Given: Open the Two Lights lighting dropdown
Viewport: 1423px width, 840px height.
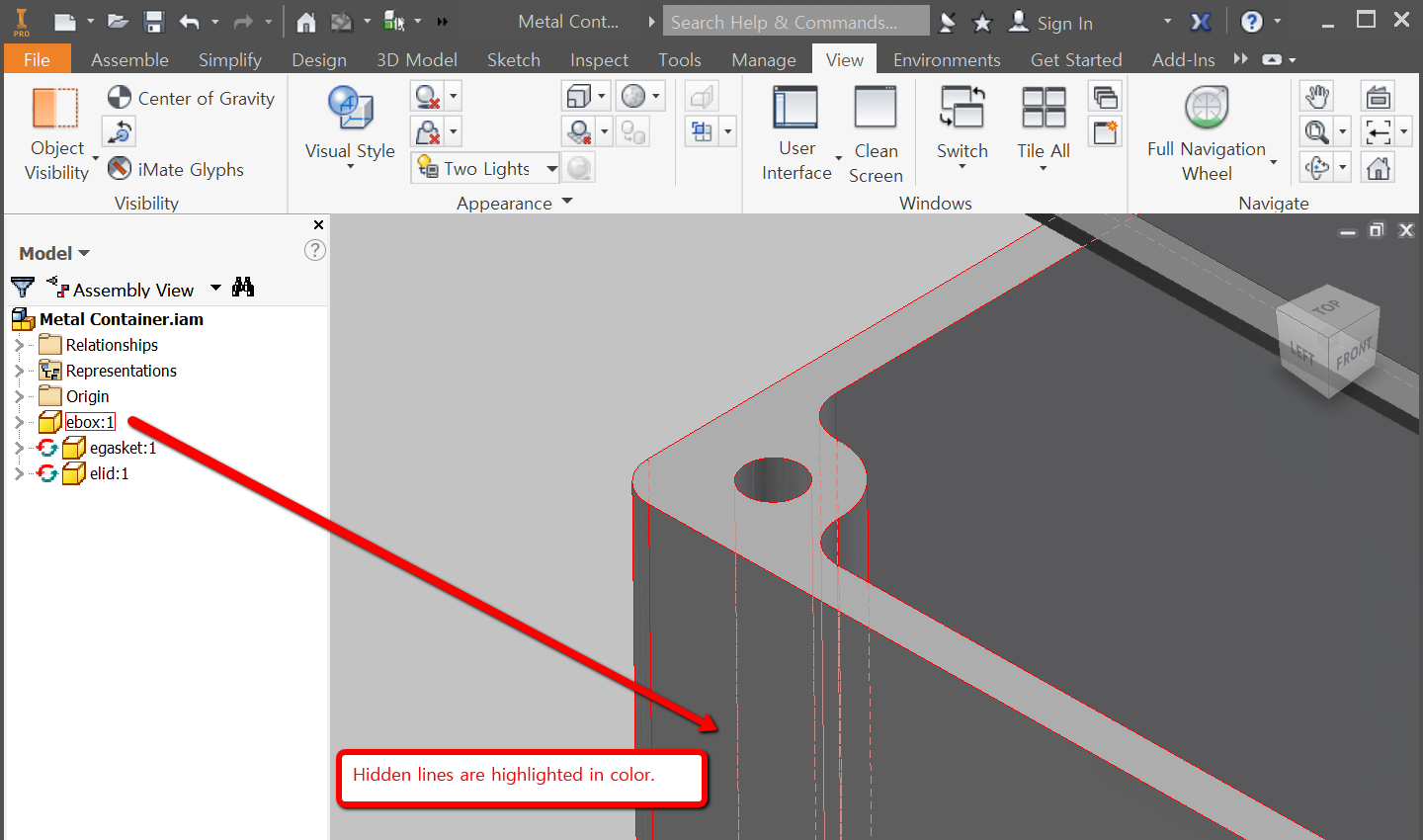Looking at the screenshot, I should (x=549, y=167).
